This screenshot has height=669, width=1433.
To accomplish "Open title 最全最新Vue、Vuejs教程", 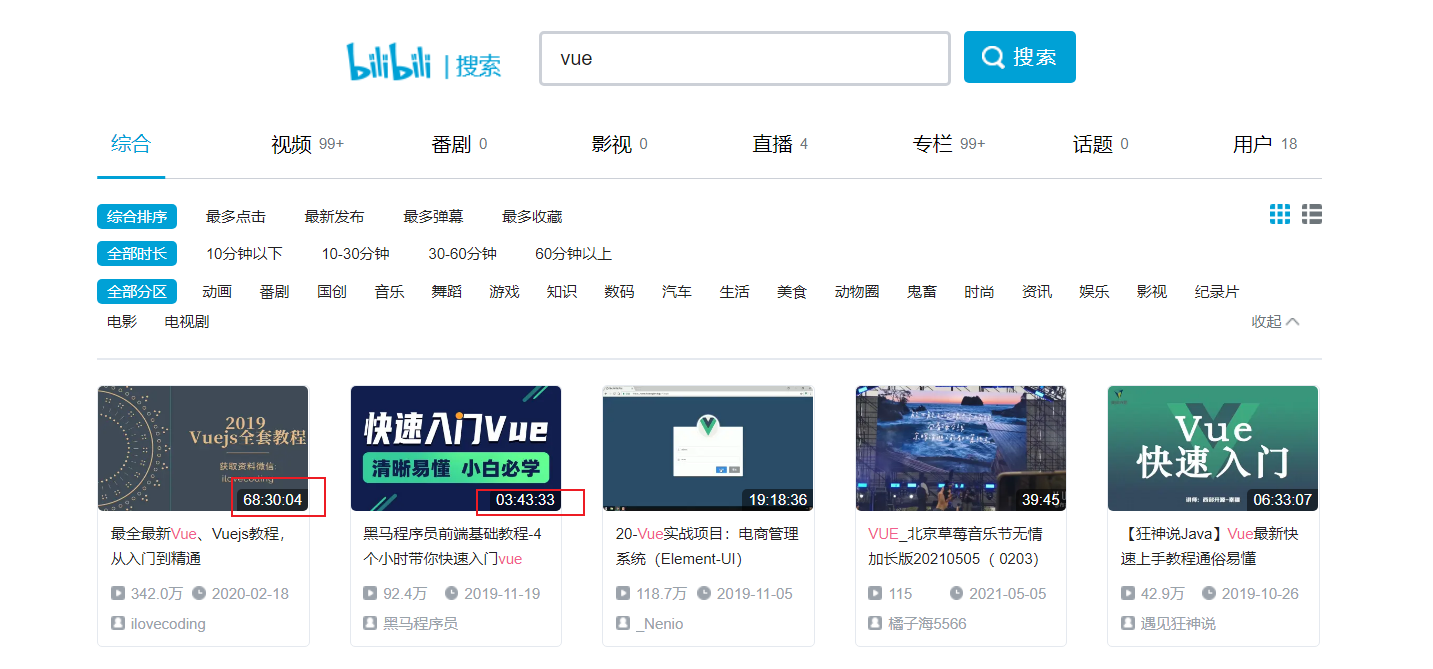I will click(x=199, y=546).
